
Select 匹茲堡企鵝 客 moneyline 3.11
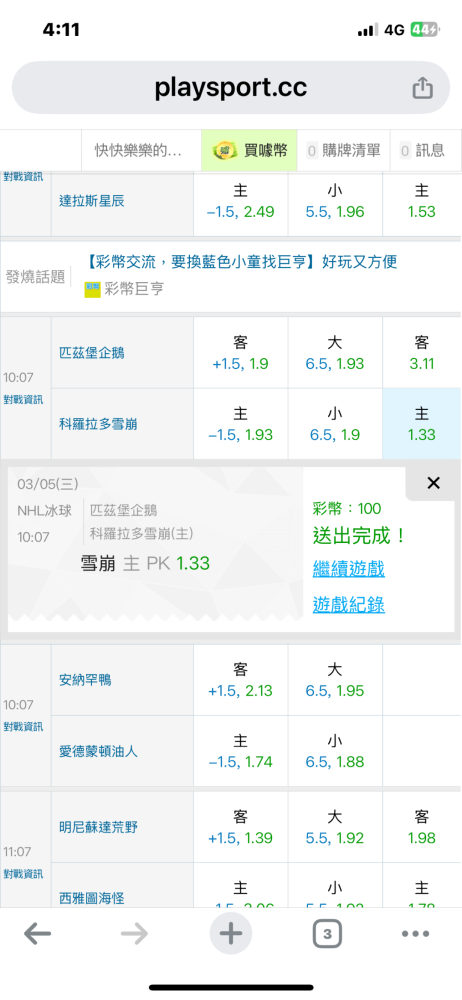click(422, 353)
